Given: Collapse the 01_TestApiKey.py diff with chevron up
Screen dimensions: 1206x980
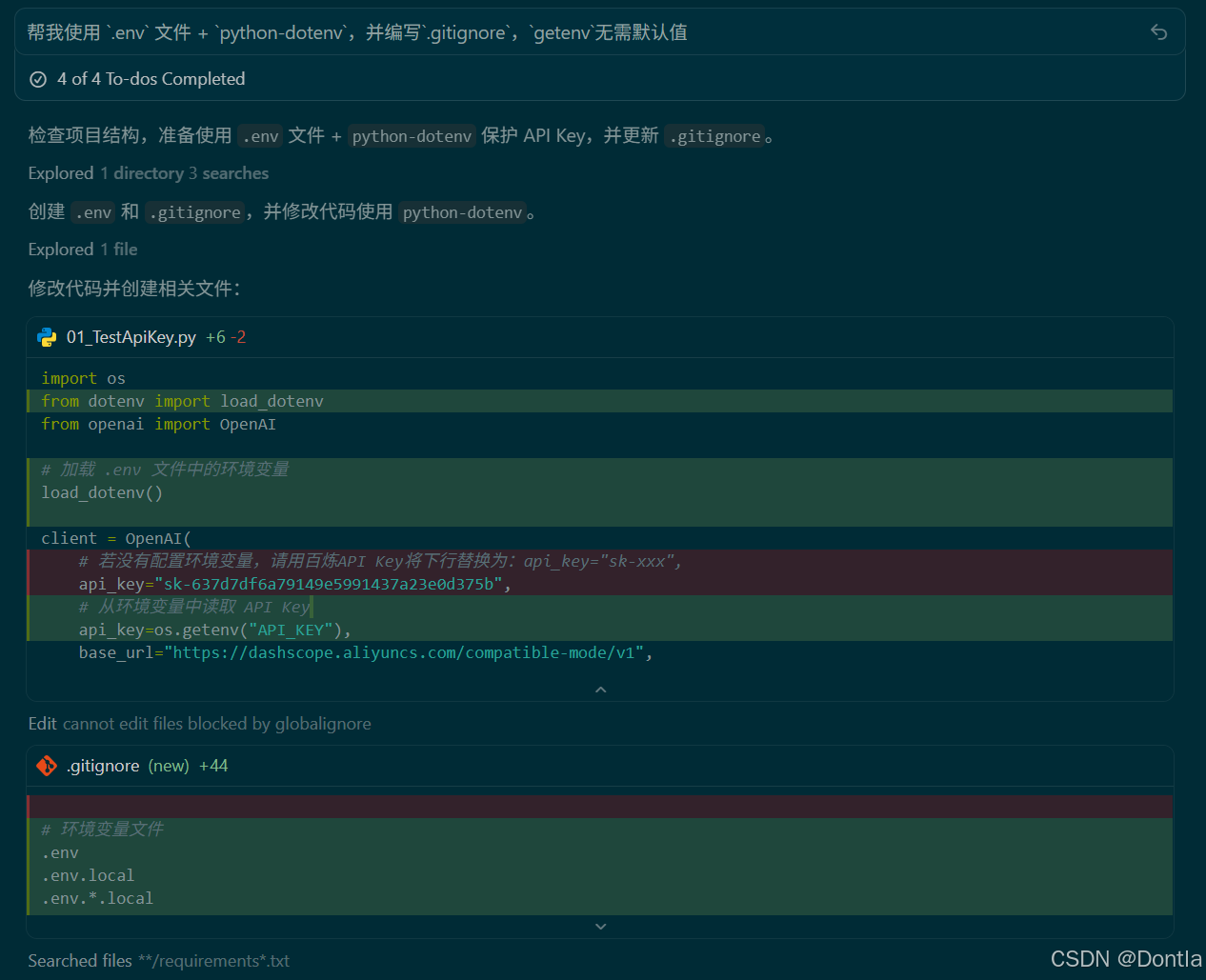Looking at the screenshot, I should [600, 690].
